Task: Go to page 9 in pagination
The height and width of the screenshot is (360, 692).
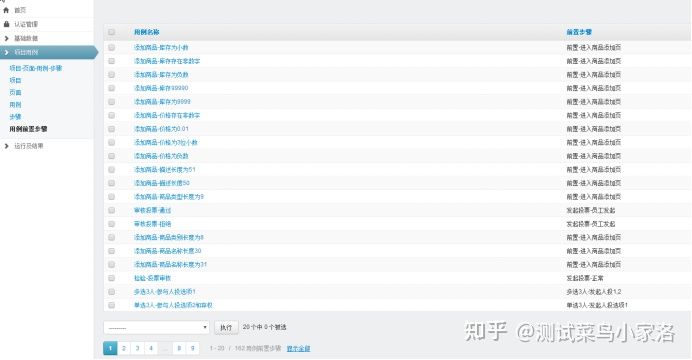Action: pyautogui.click(x=192, y=348)
